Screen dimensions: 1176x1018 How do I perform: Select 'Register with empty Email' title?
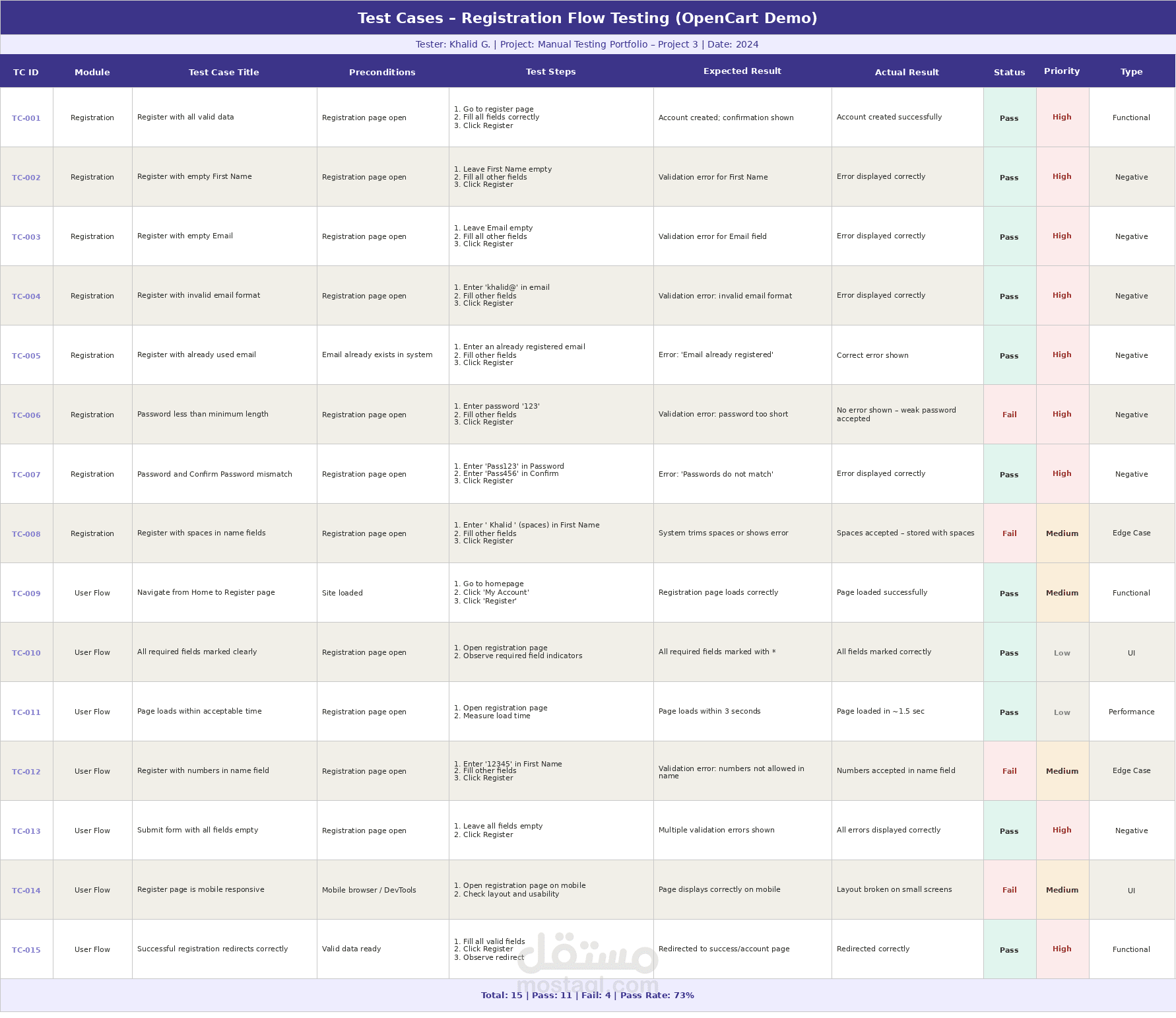185,236
